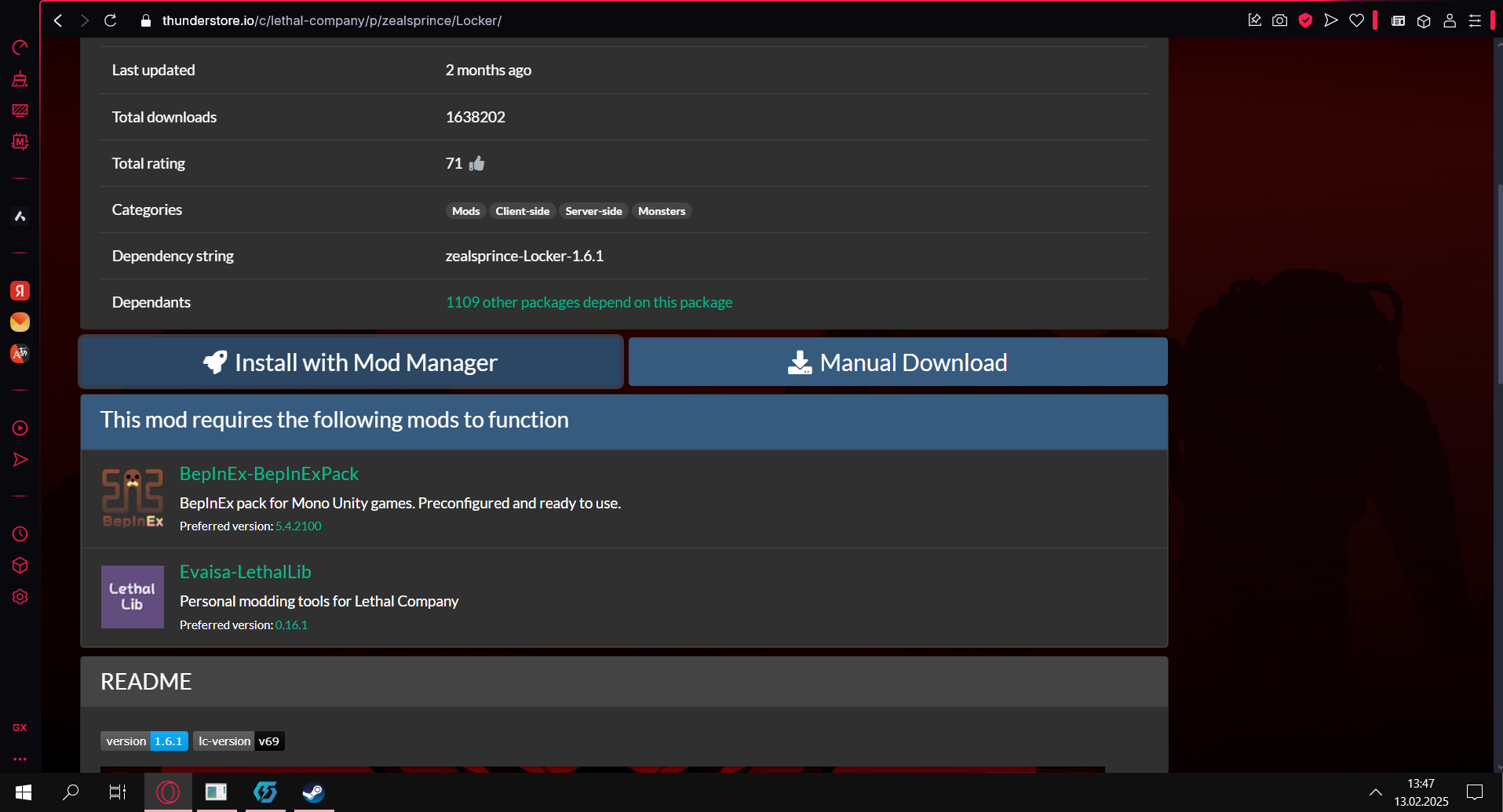Open the pinboard pin icon in toolbar
This screenshot has width=1503, height=812.
tap(1255, 20)
